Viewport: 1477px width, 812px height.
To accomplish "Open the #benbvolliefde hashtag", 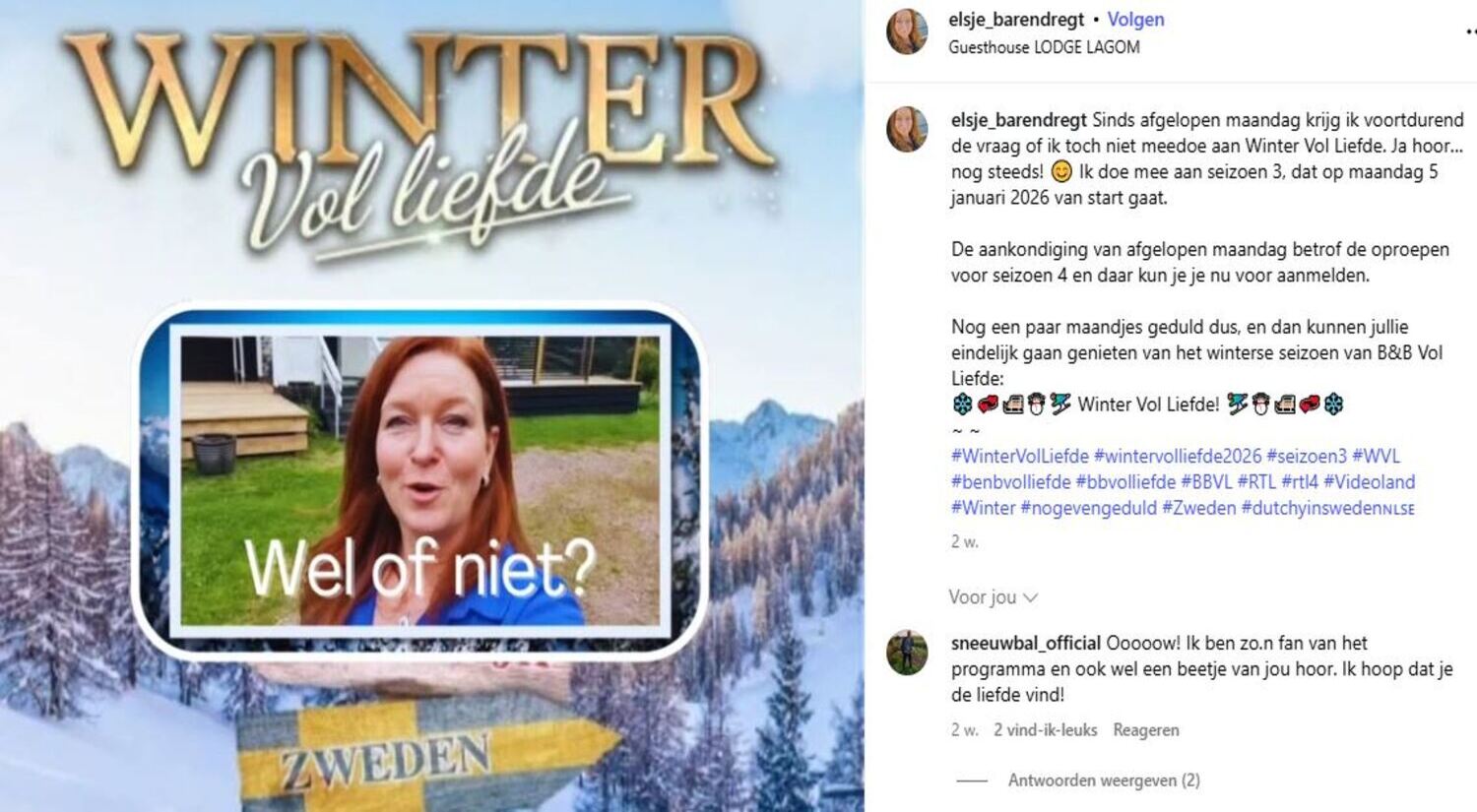I will [x=1010, y=482].
